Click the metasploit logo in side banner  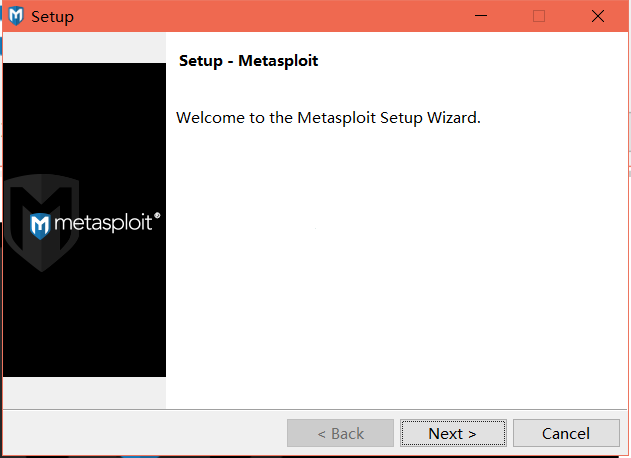pos(95,225)
